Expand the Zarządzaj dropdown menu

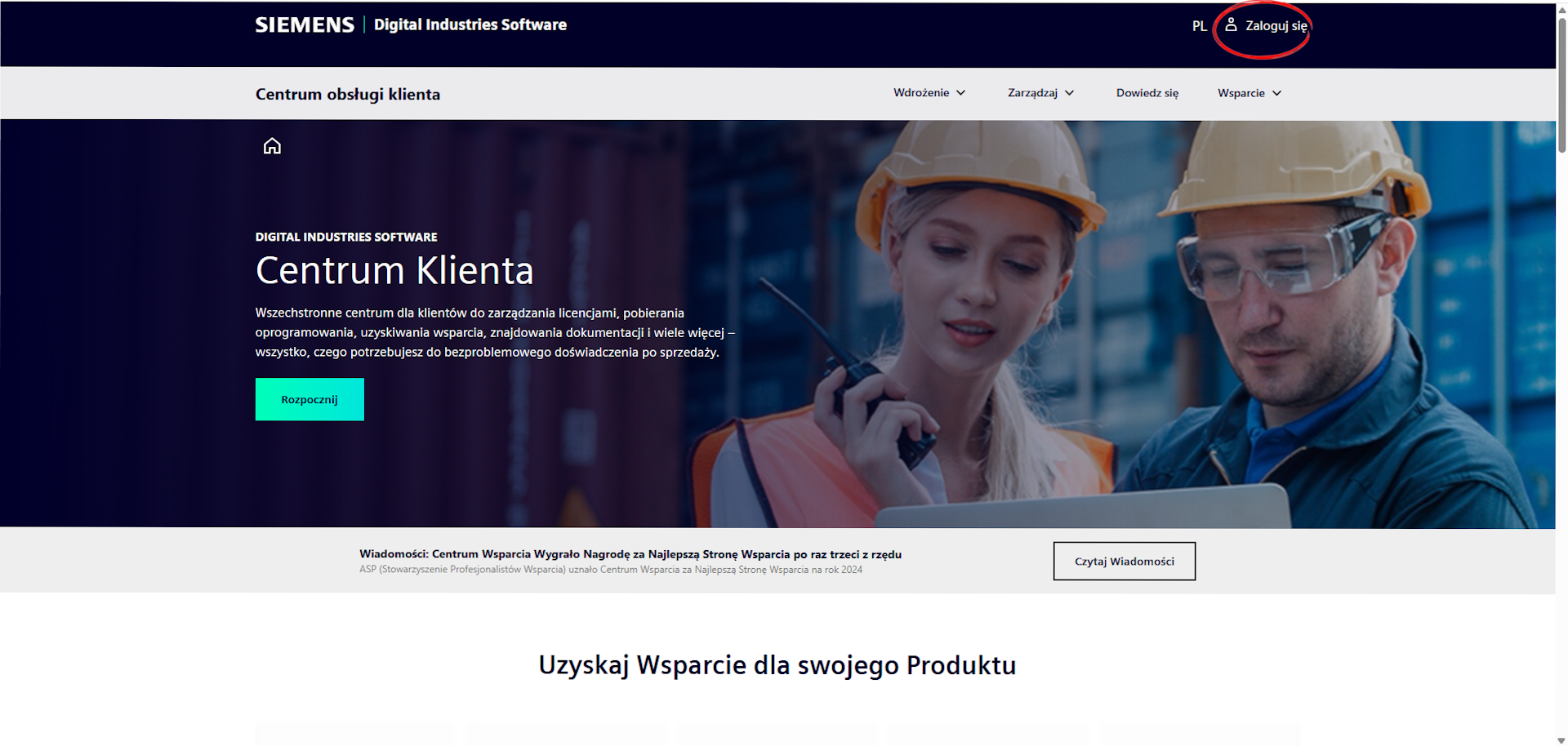1040,93
